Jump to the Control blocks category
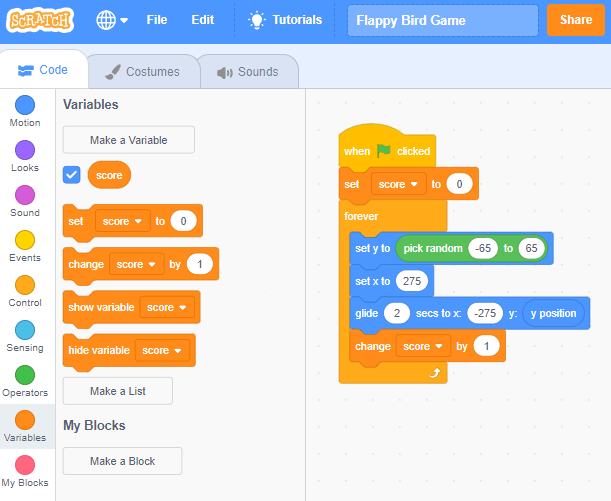Image resolution: width=611 pixels, height=501 pixels. coord(25,286)
